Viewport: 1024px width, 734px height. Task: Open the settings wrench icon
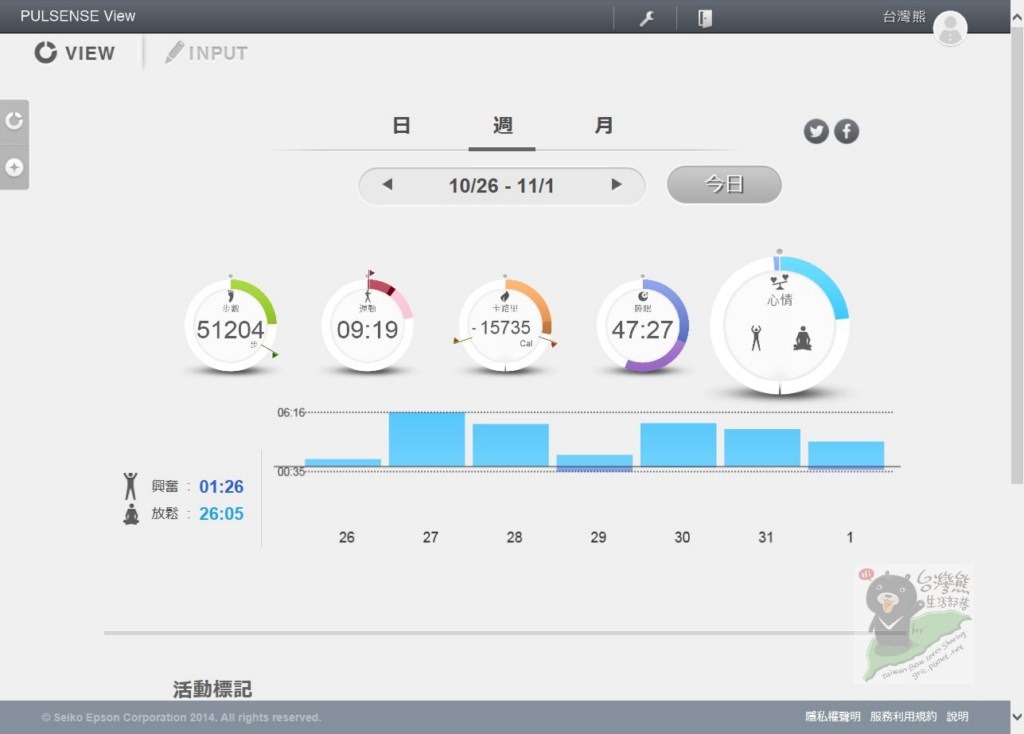647,18
